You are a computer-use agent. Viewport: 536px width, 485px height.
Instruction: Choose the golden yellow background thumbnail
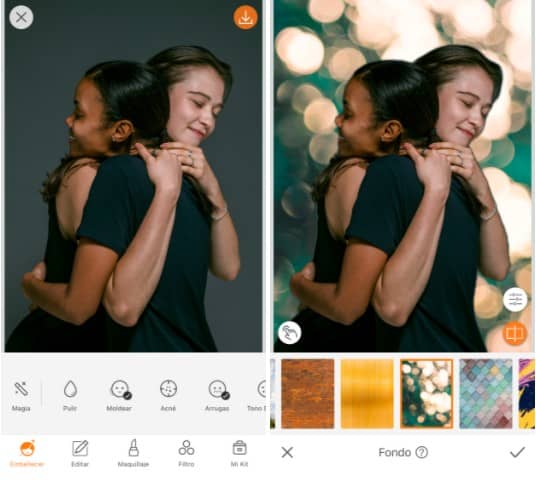coord(367,394)
